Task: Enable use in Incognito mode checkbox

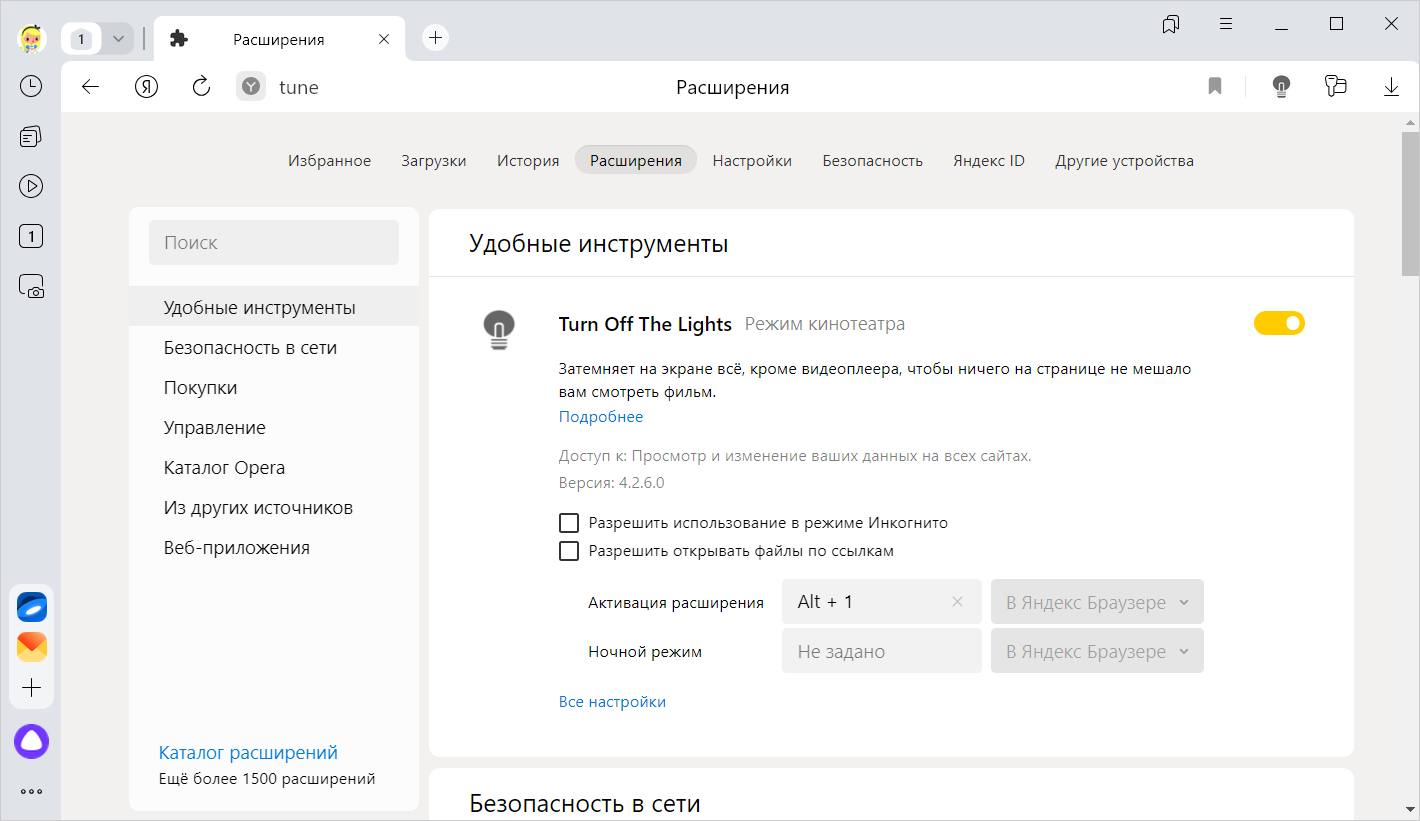Action: click(x=569, y=523)
